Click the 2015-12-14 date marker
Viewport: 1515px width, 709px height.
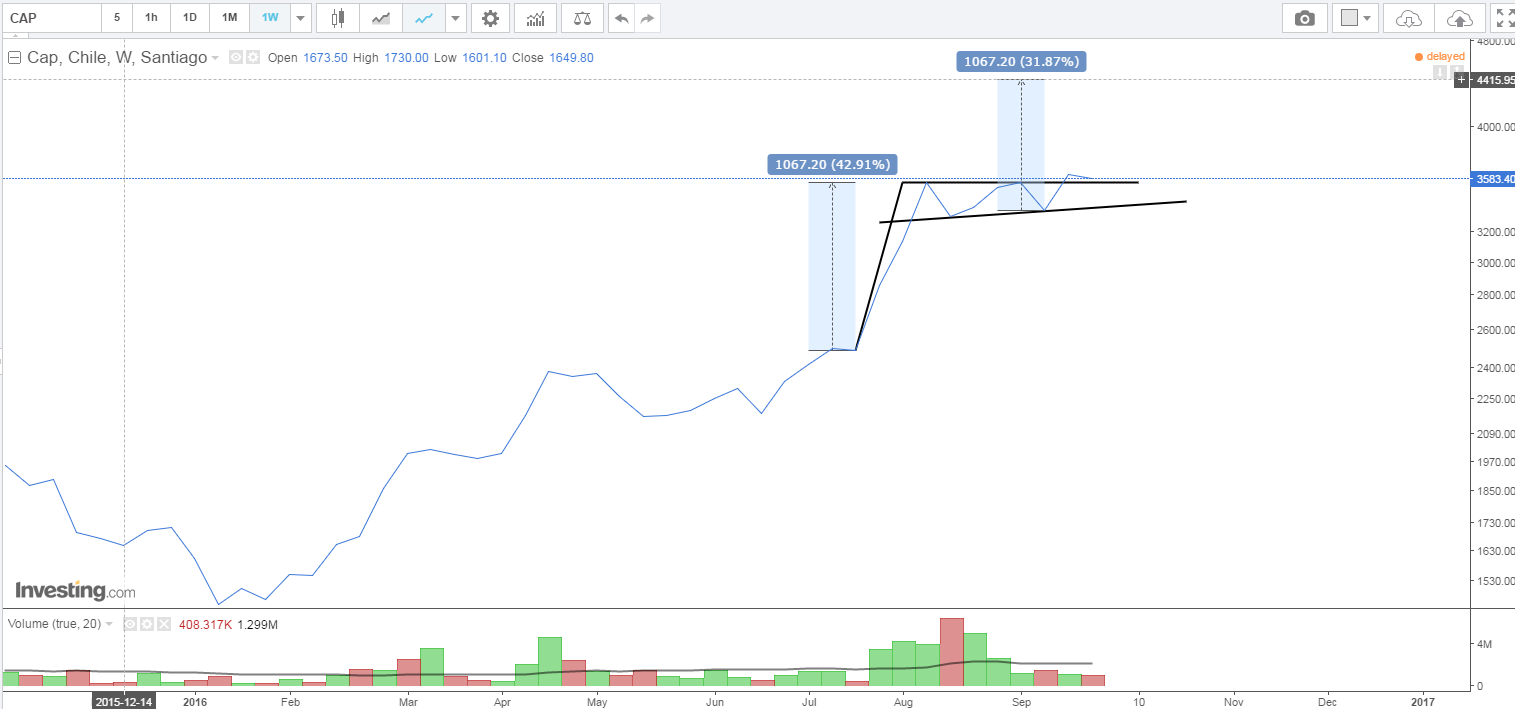click(x=123, y=701)
